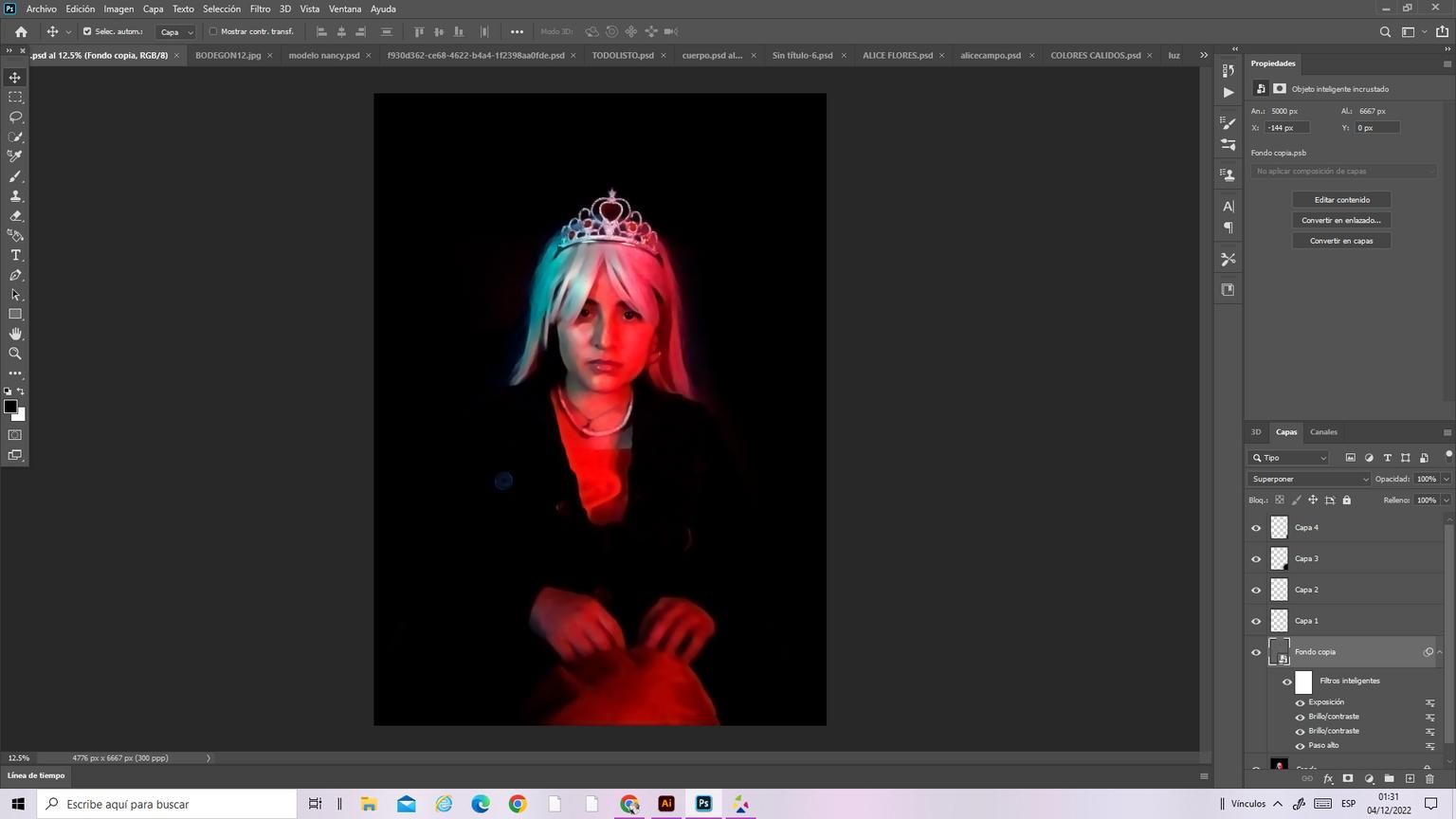Lock all with the padlock icon
The width and height of the screenshot is (1456, 819).
tap(1346, 500)
